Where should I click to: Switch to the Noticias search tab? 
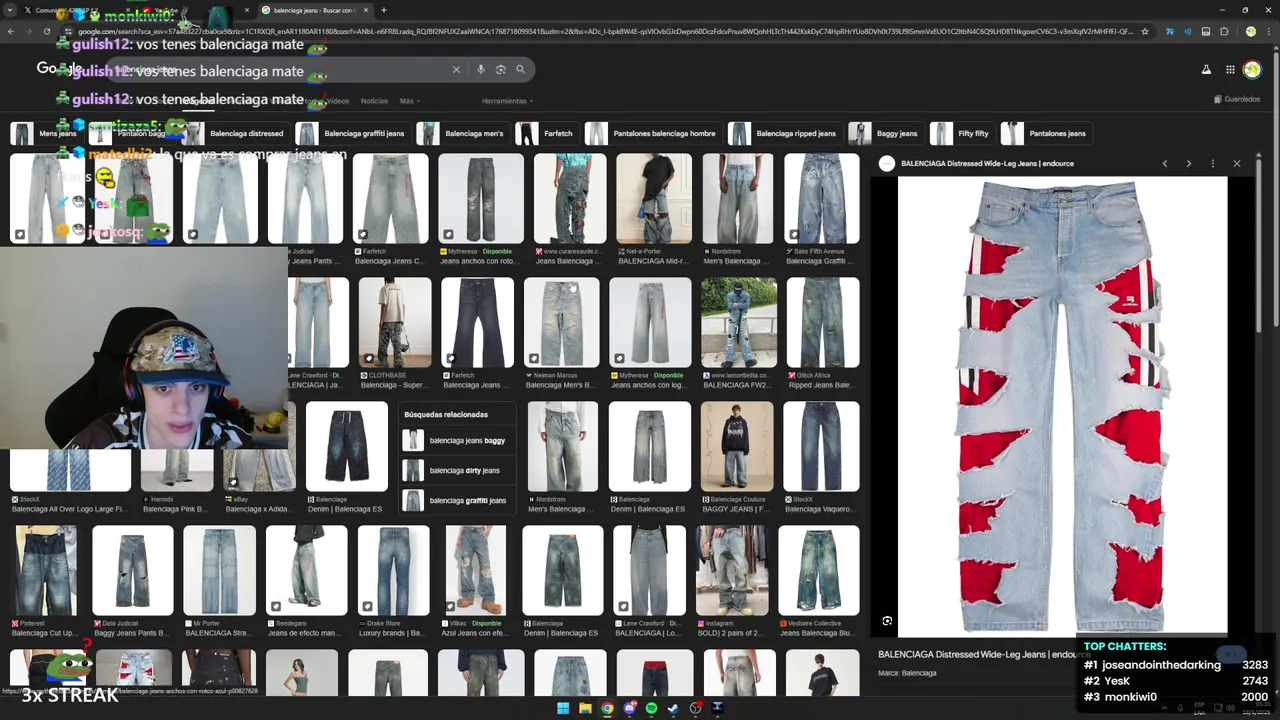click(x=374, y=101)
